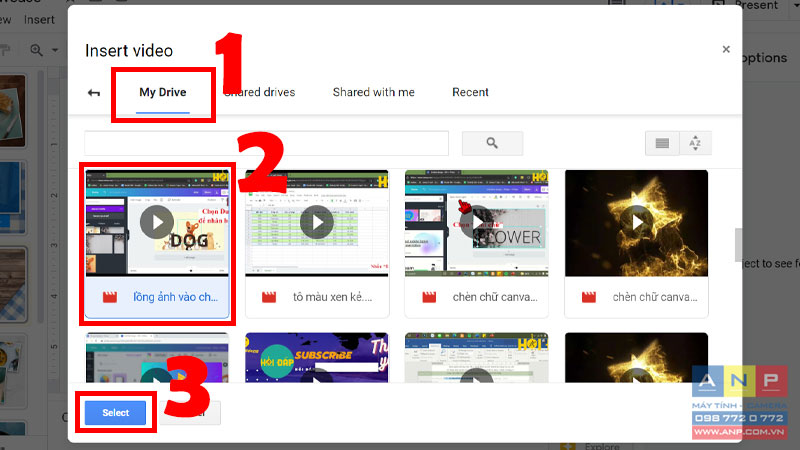Select the golden star video in second row
The height and width of the screenshot is (450, 800).
pos(636,358)
